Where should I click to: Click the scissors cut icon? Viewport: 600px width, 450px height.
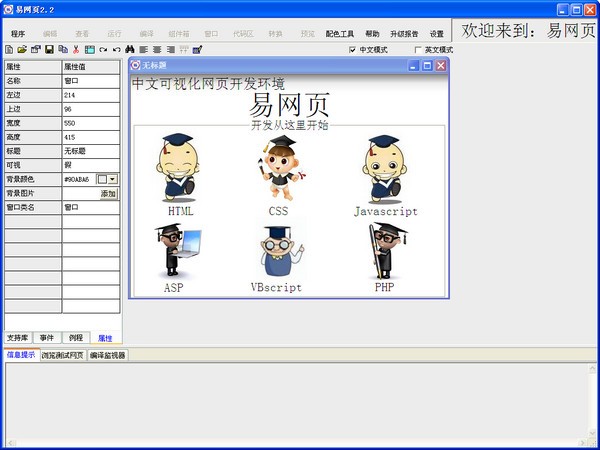tap(76, 49)
